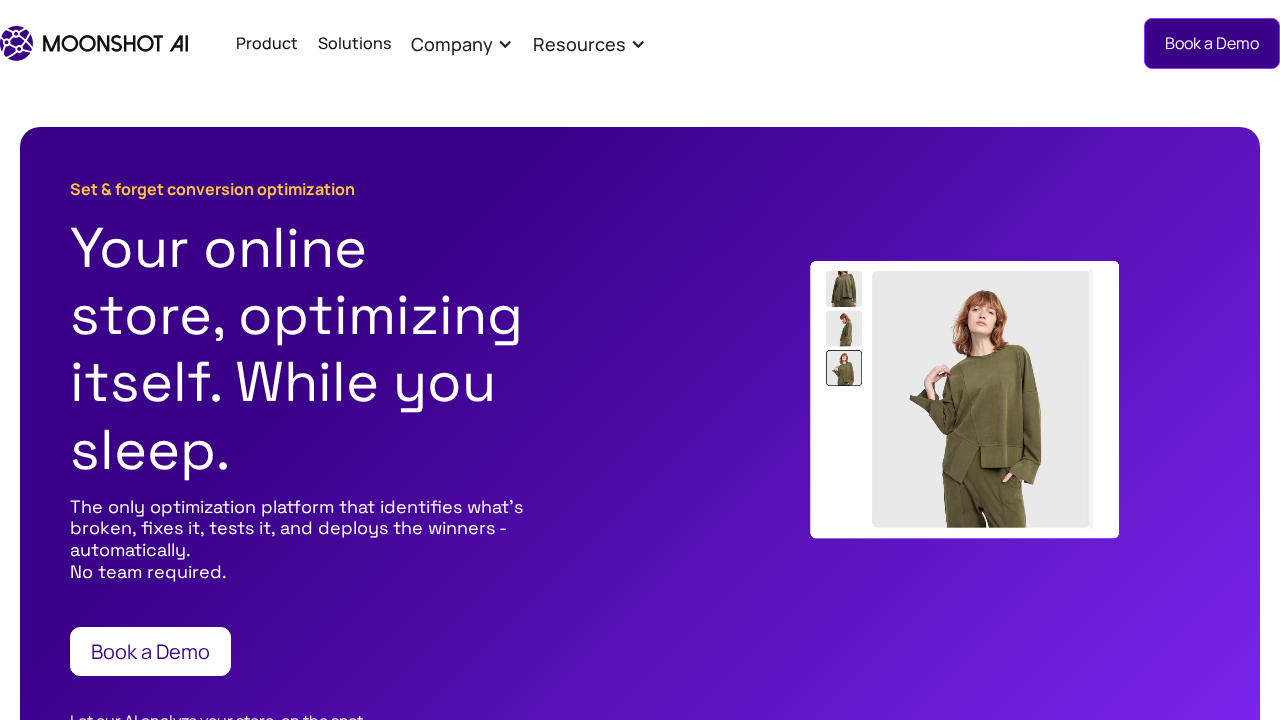The image size is (1280, 720).
Task: Select the second product thumbnail image
Action: pyautogui.click(x=843, y=328)
